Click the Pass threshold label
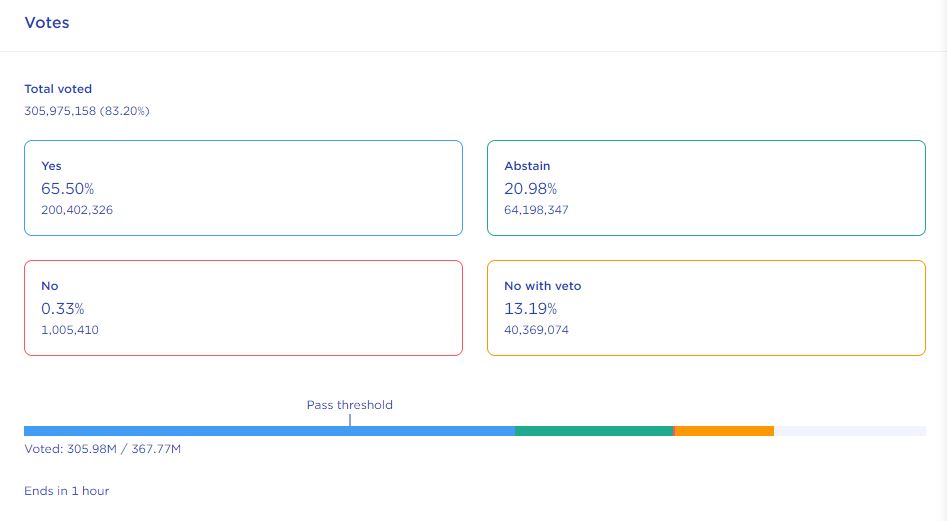947x521 pixels. click(x=349, y=405)
